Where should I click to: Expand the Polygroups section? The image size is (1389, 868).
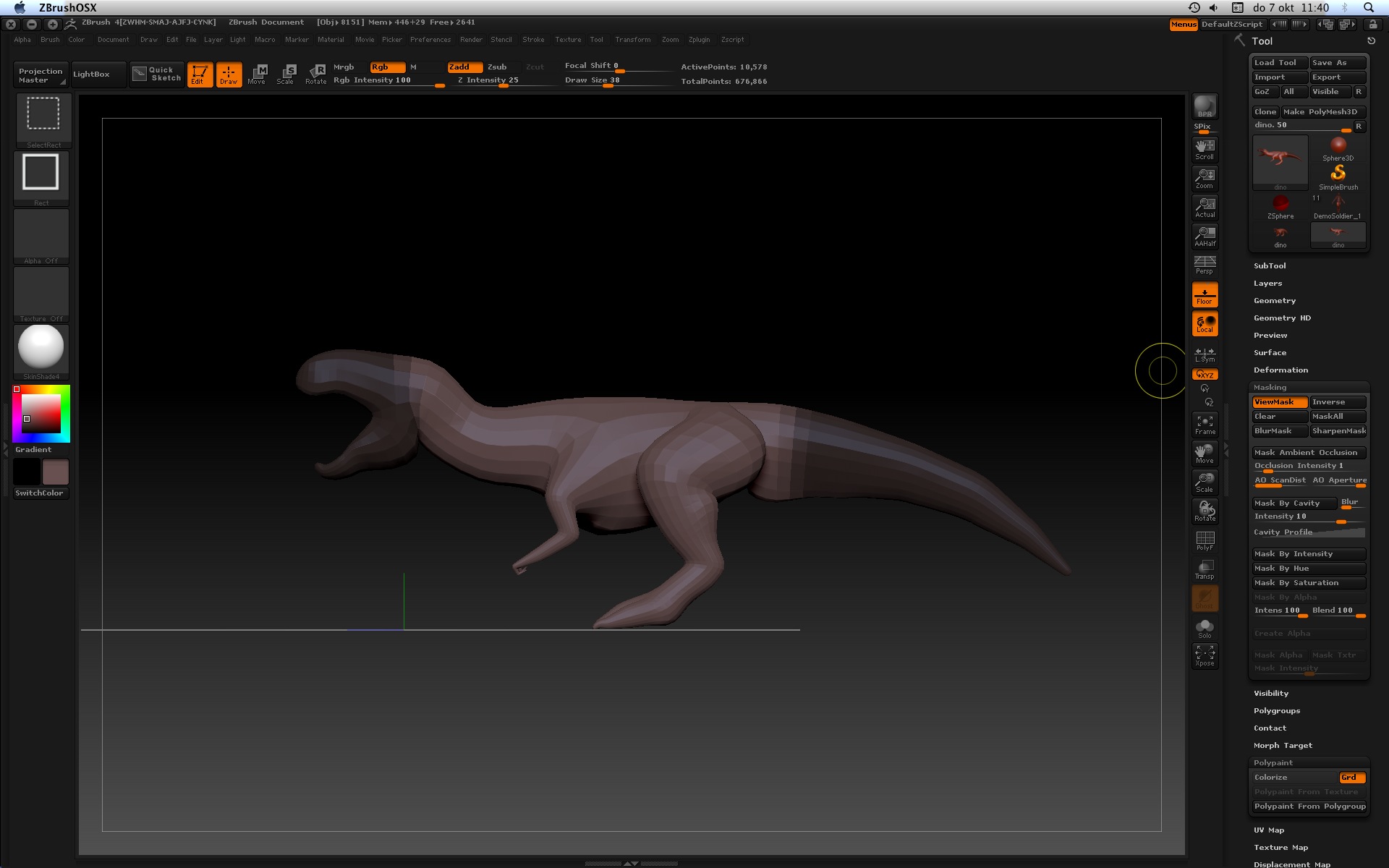(x=1277, y=710)
